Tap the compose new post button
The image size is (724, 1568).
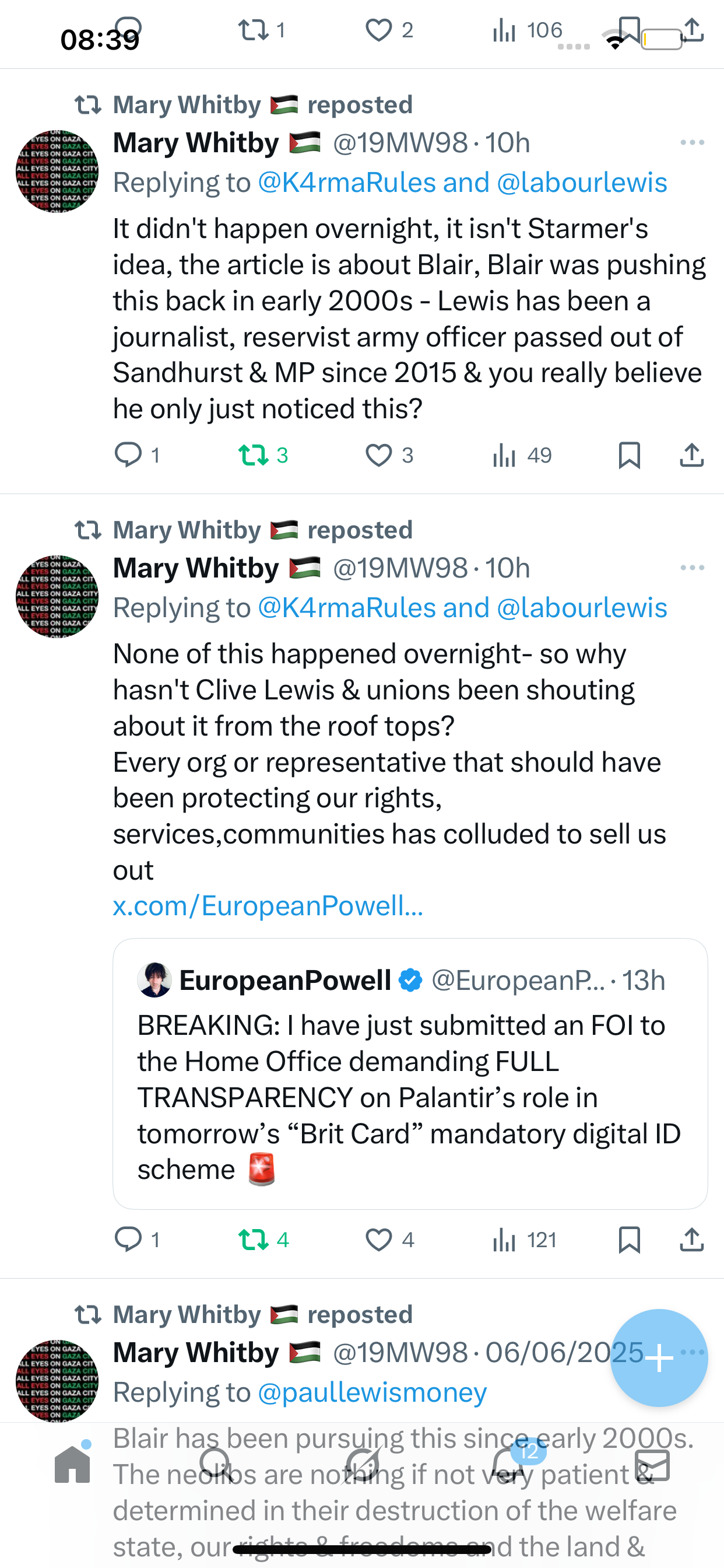pos(659,1357)
